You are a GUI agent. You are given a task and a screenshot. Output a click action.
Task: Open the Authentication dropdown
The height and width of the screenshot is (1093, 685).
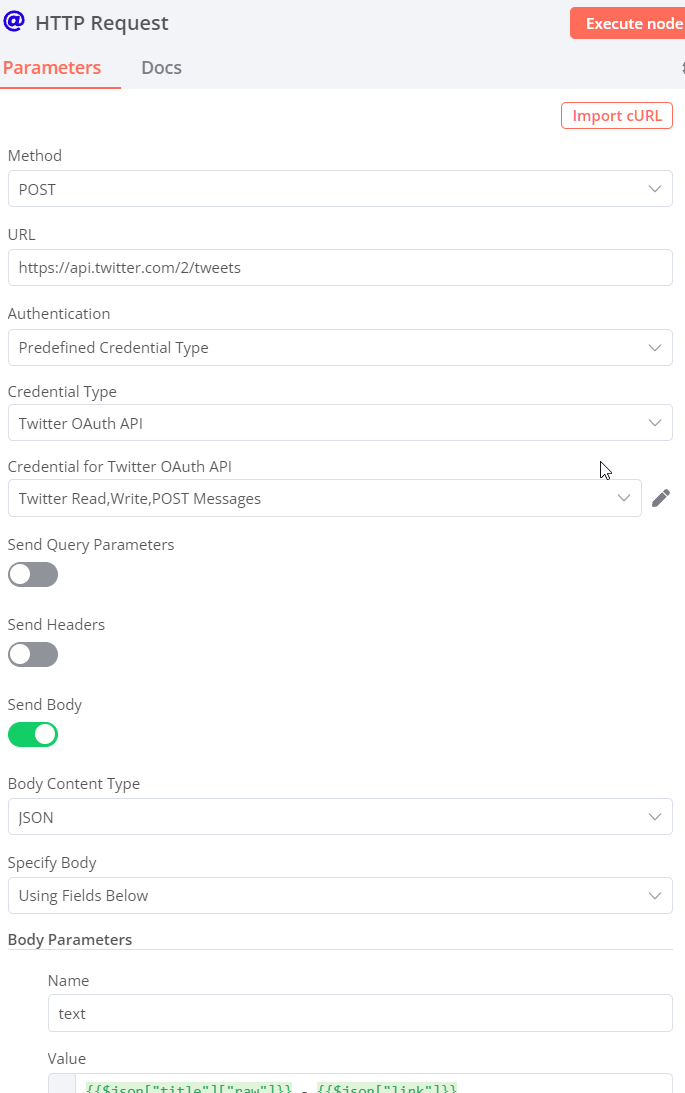click(340, 347)
